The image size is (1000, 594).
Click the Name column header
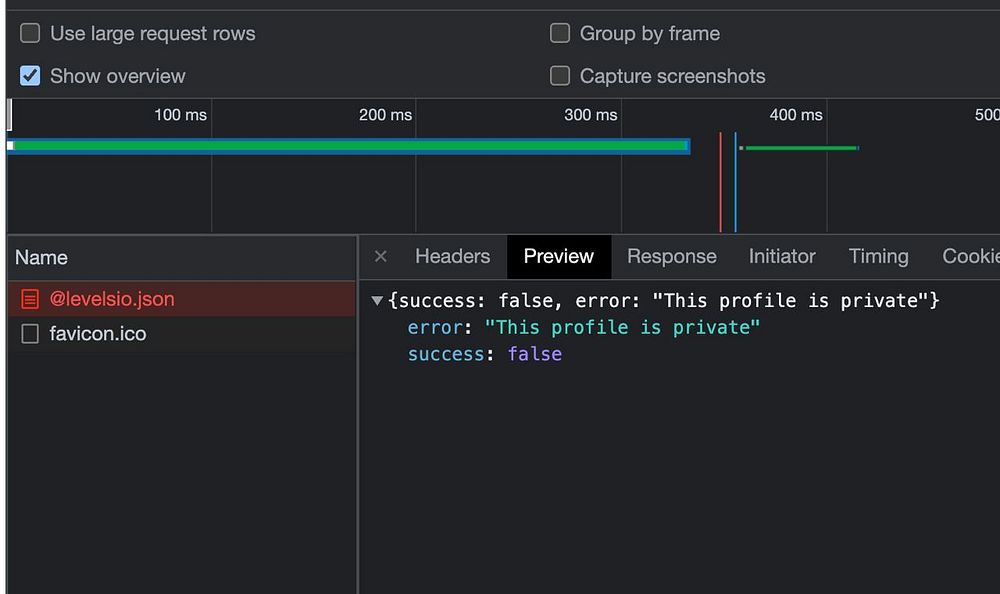42,258
